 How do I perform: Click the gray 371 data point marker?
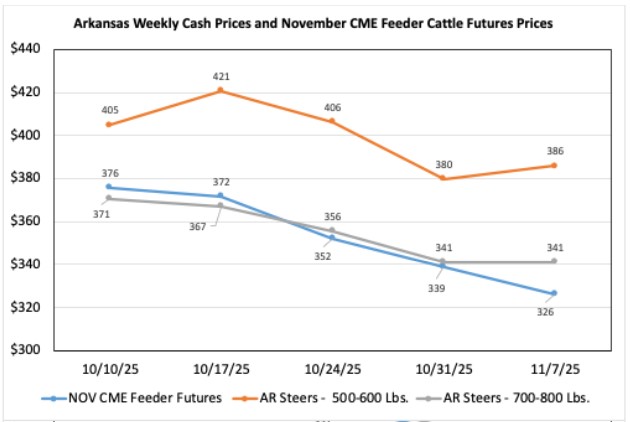pos(108,198)
